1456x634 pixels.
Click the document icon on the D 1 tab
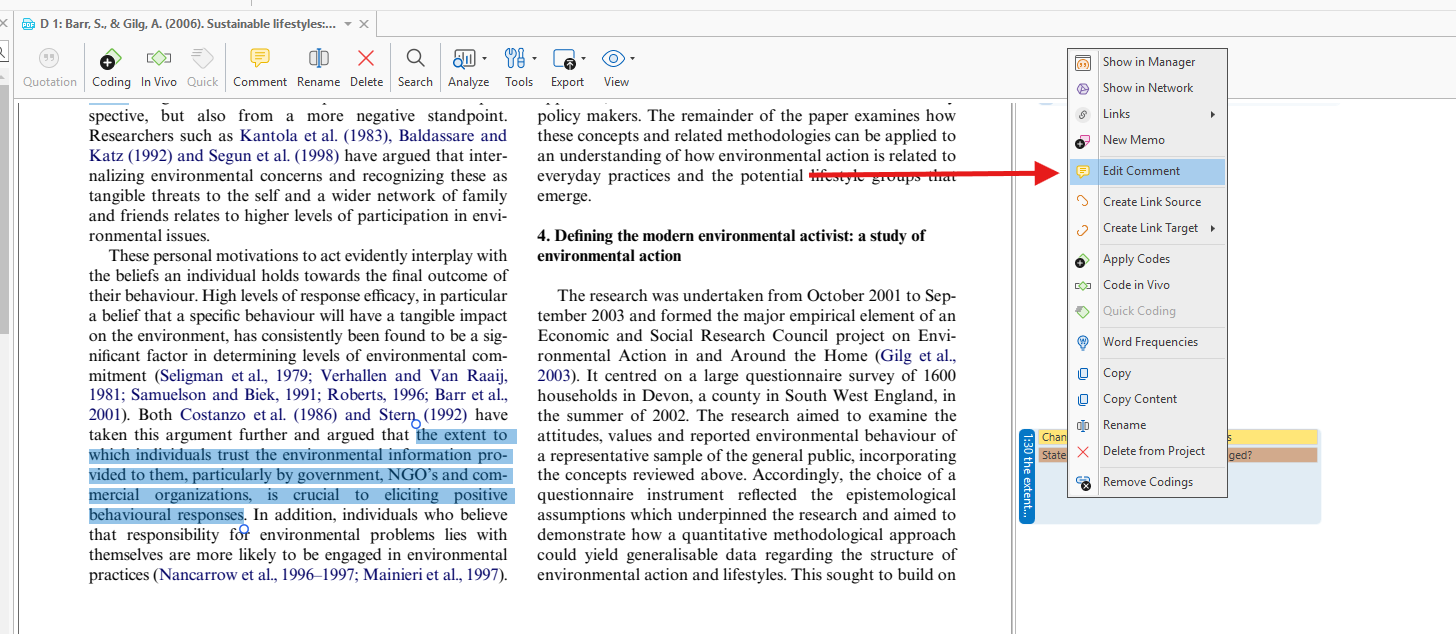[x=28, y=23]
